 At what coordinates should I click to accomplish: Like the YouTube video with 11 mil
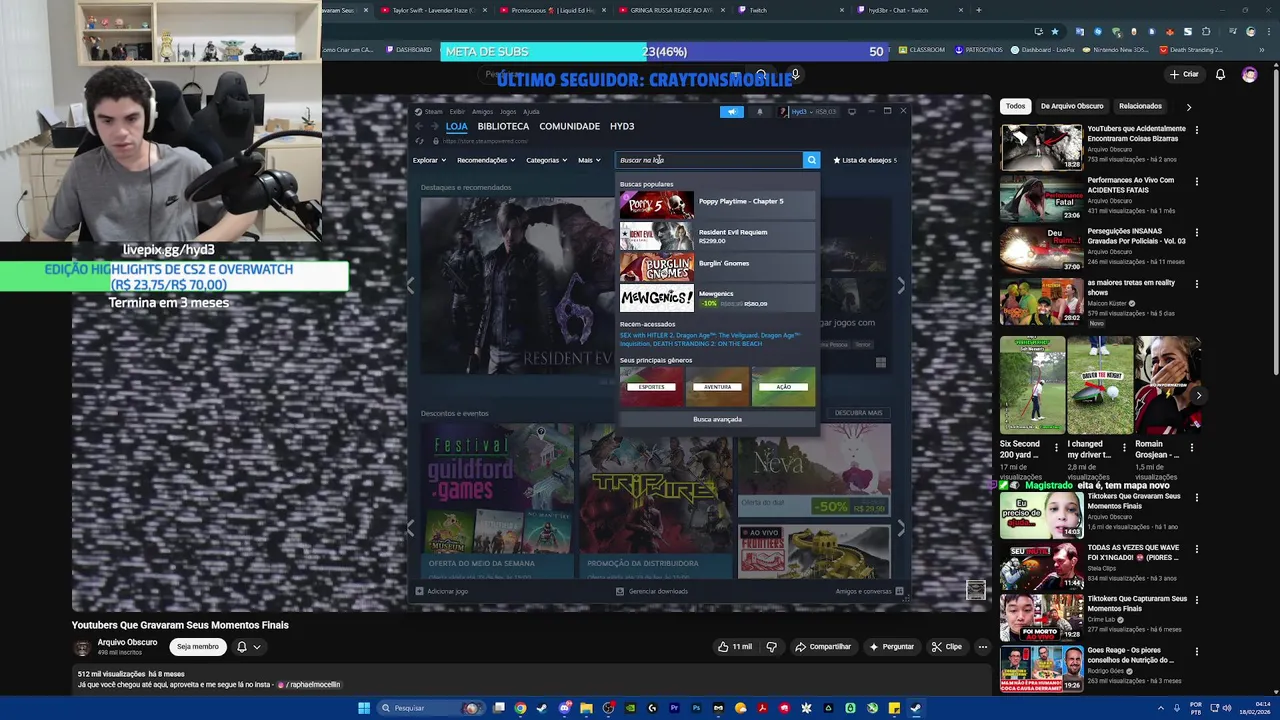tap(734, 647)
